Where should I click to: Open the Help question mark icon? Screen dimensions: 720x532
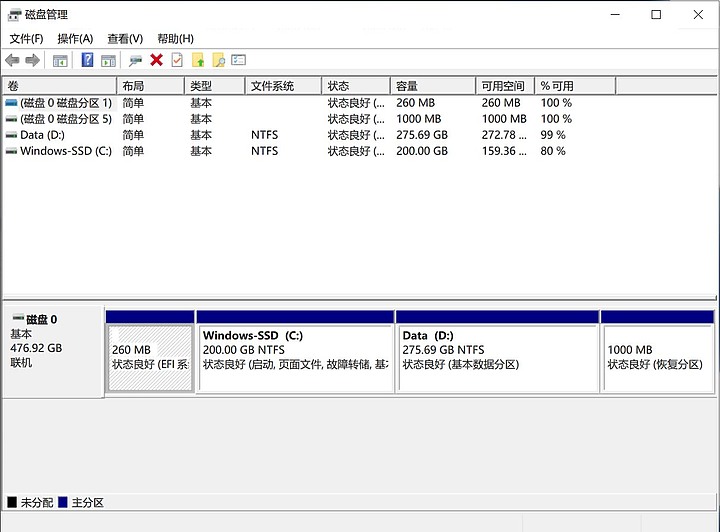pos(87,60)
